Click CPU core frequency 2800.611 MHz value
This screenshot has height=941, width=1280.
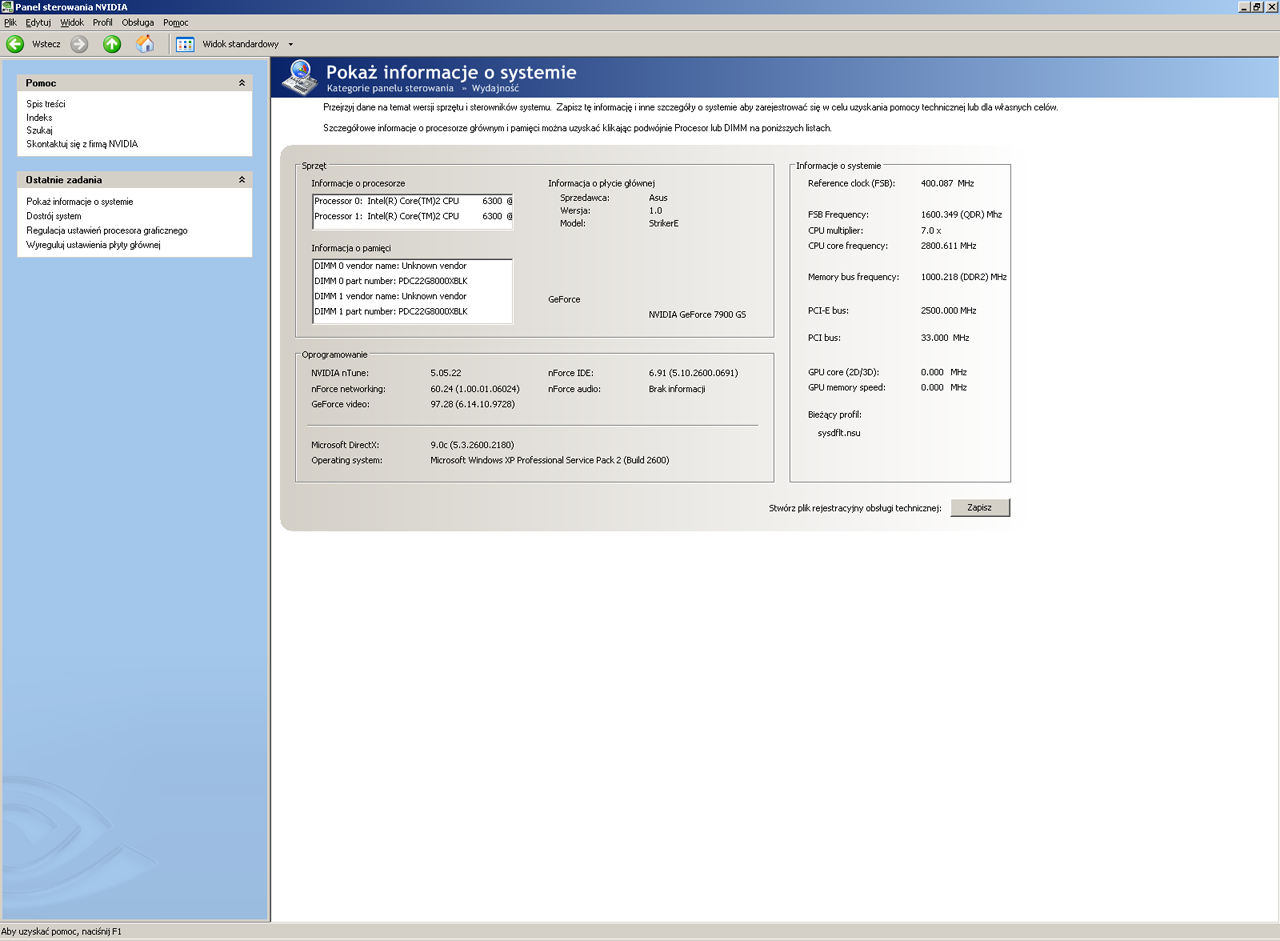(949, 246)
